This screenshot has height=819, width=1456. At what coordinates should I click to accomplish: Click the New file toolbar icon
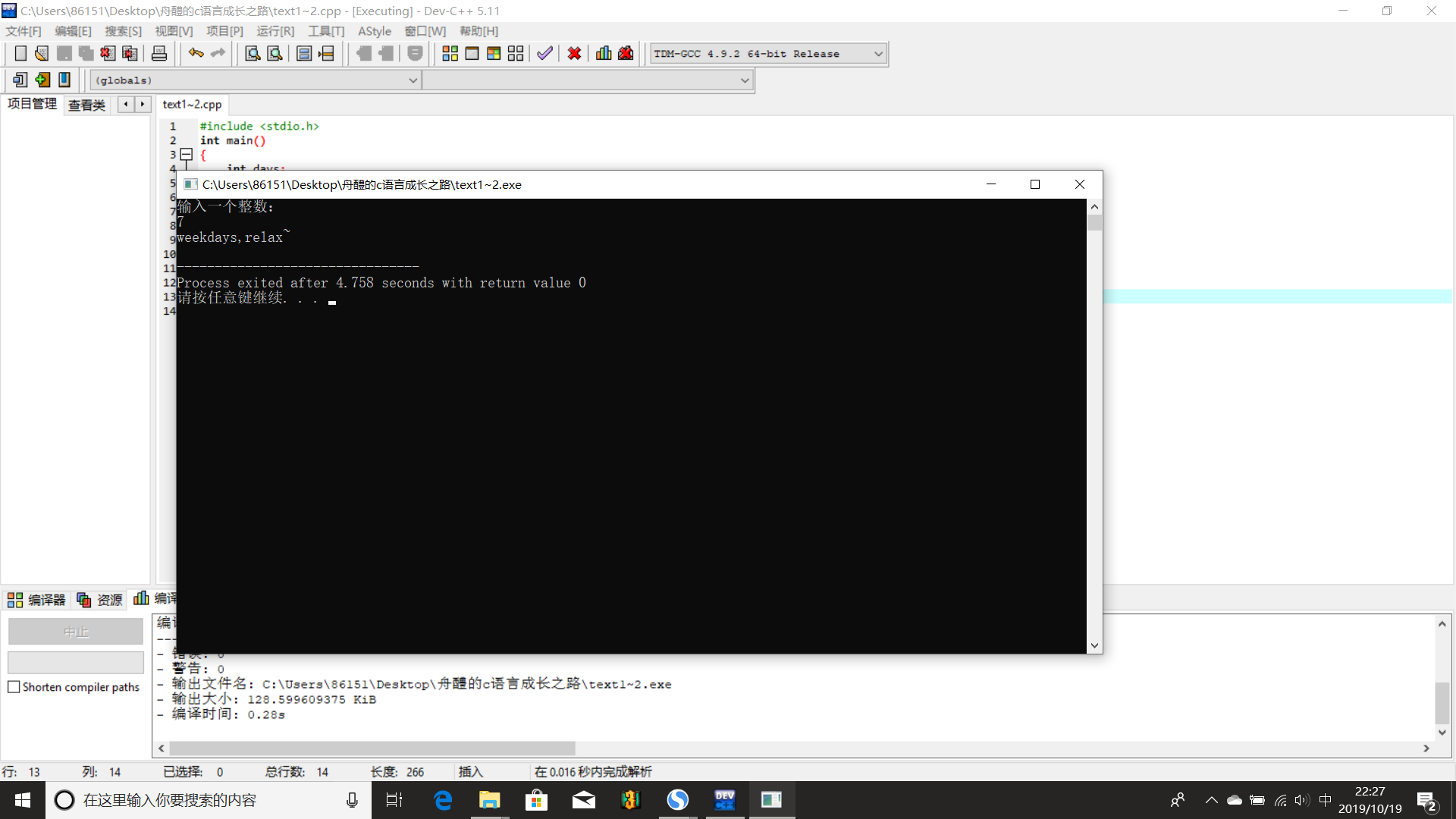pos(20,53)
